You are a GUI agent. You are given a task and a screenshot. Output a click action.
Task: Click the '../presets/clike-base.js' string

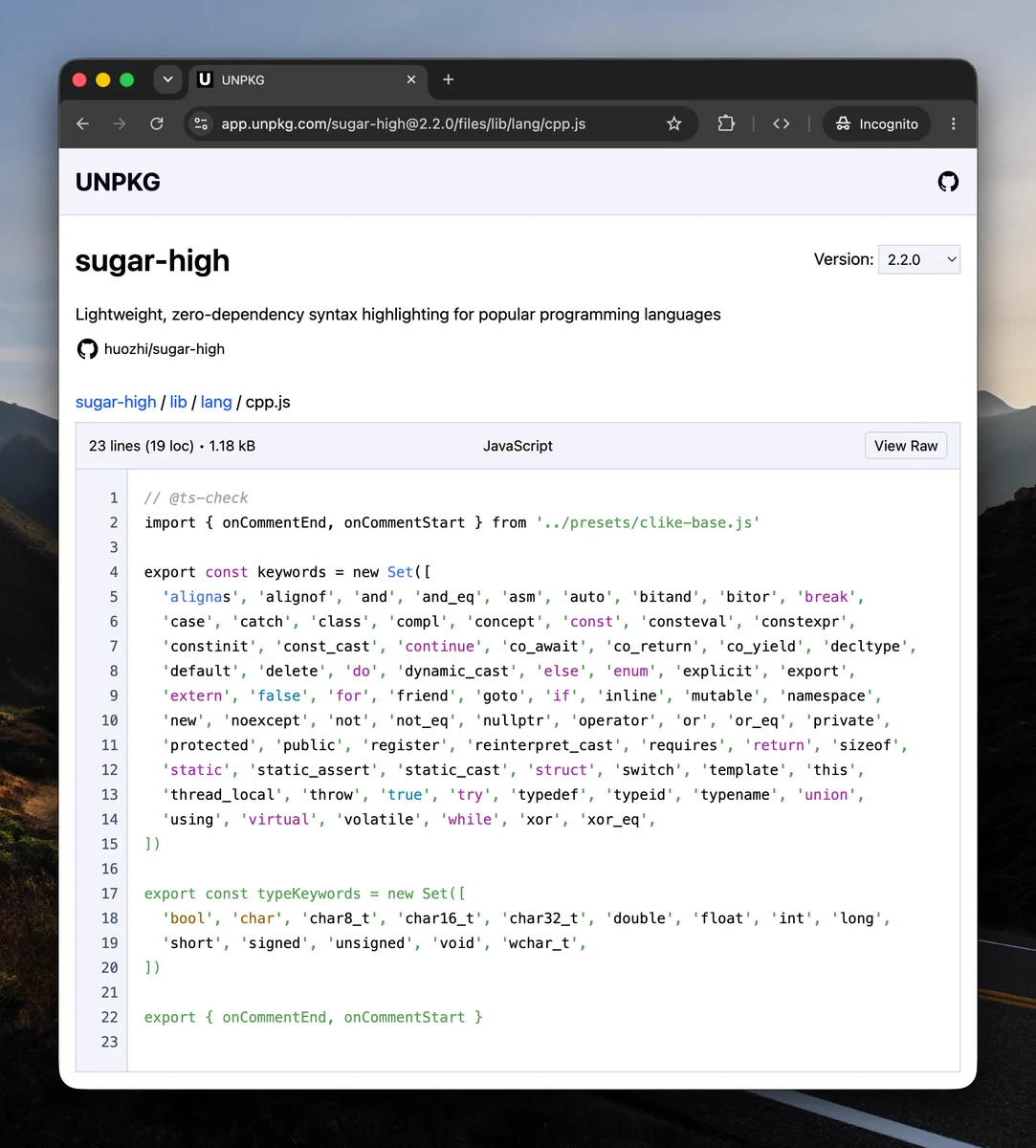648,522
